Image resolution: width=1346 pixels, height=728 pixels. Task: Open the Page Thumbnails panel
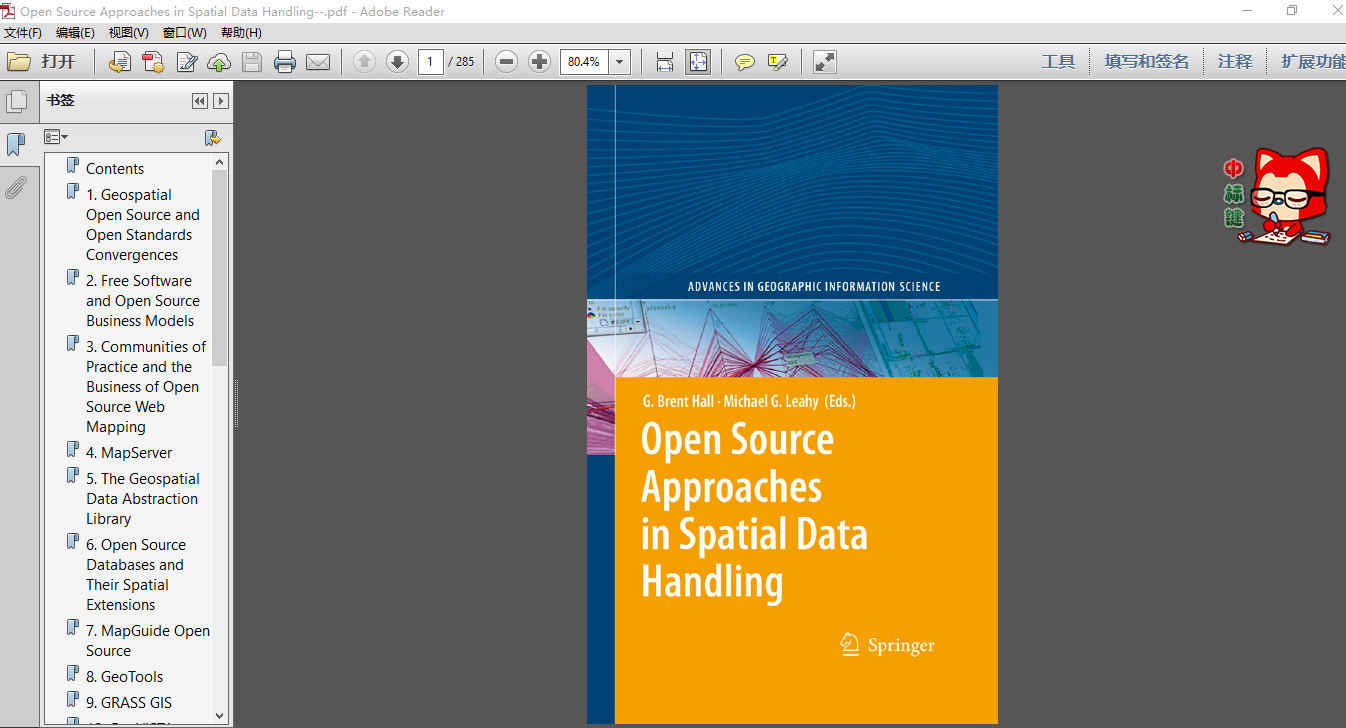16,102
